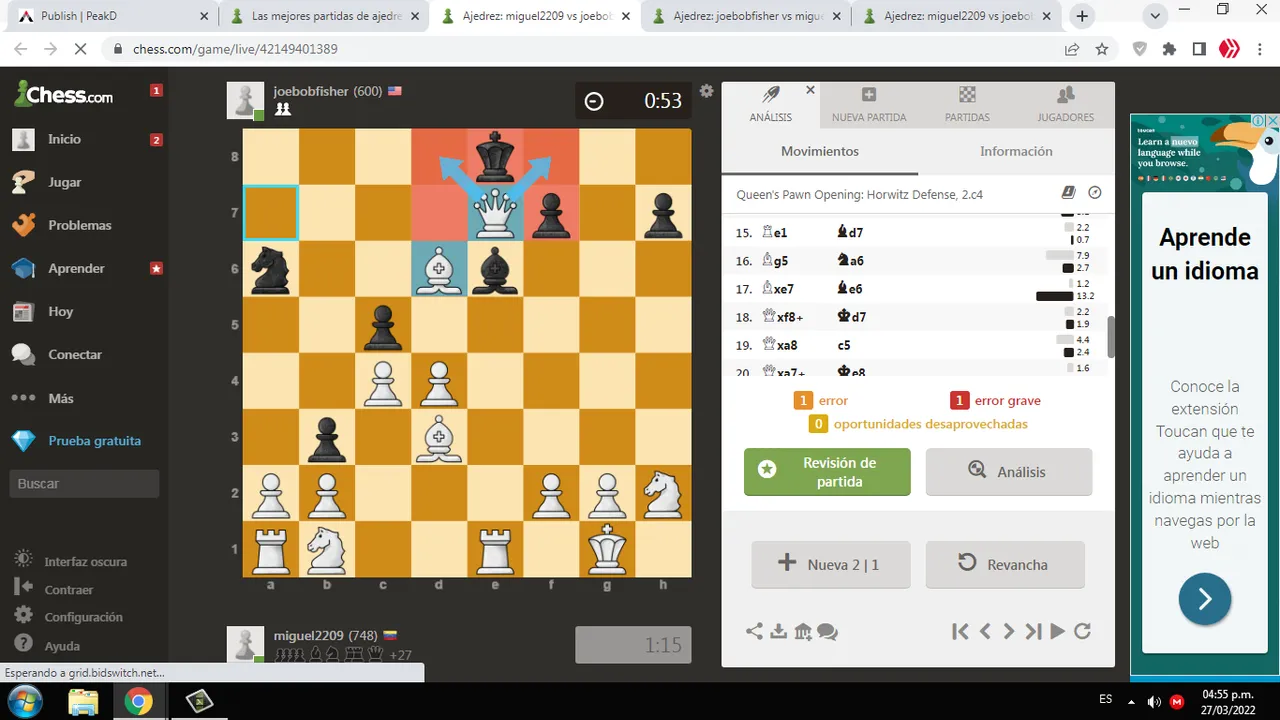
Task: Open miguel2209 profile name
Action: 309,635
